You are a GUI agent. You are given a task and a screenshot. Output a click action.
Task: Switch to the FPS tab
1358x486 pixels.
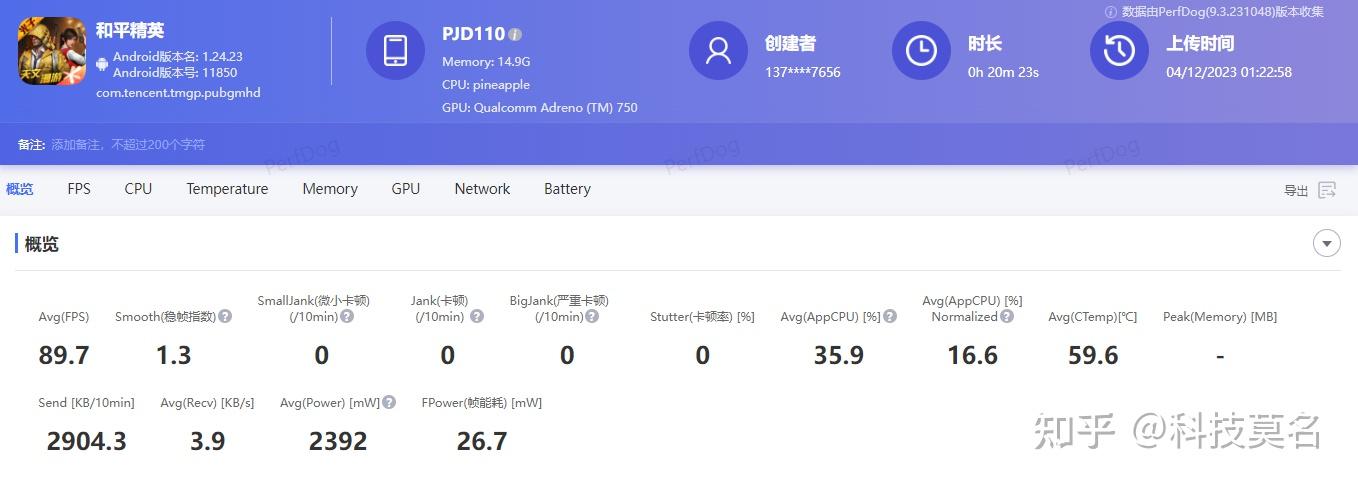point(79,189)
